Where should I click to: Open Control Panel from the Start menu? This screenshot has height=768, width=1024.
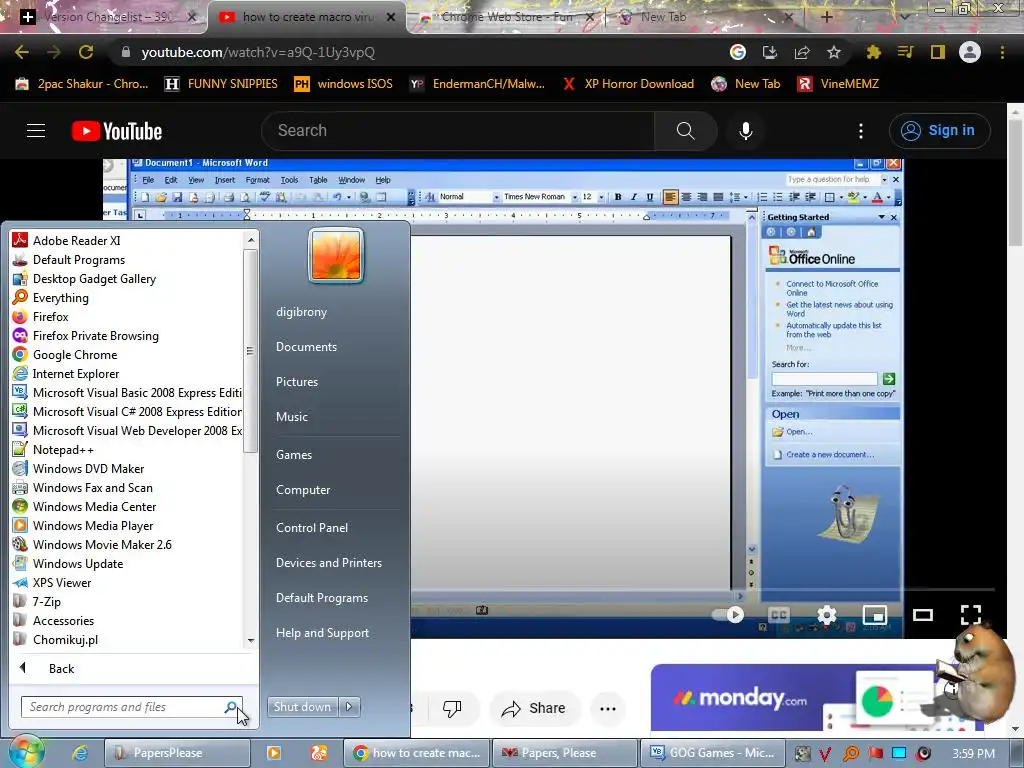point(312,528)
